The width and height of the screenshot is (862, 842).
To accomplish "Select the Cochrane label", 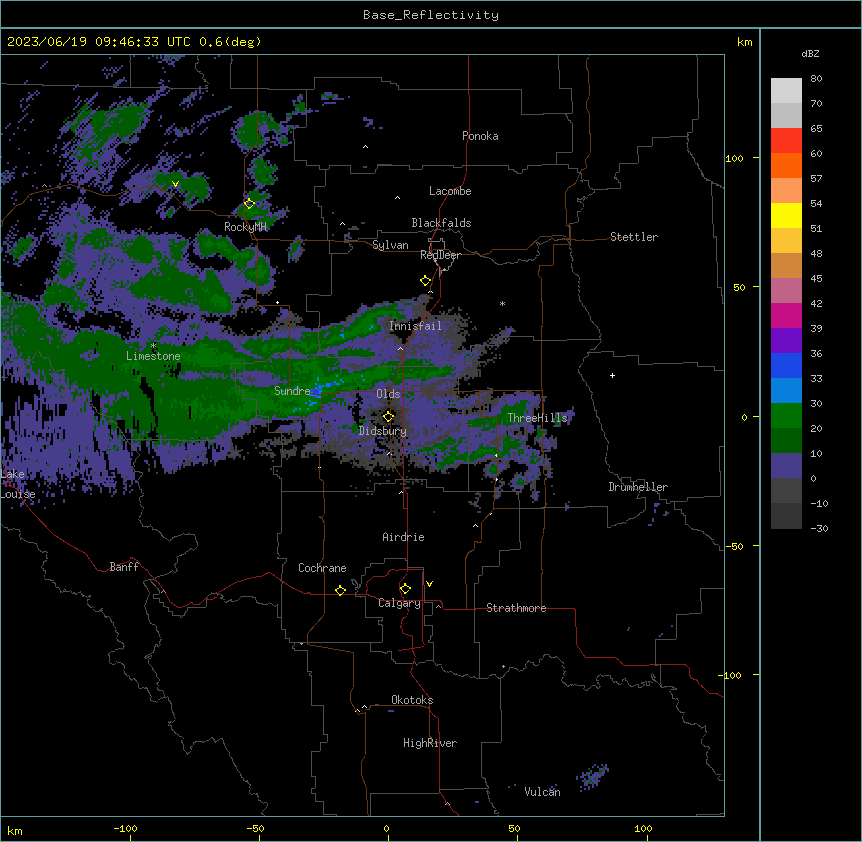I will point(322,568).
